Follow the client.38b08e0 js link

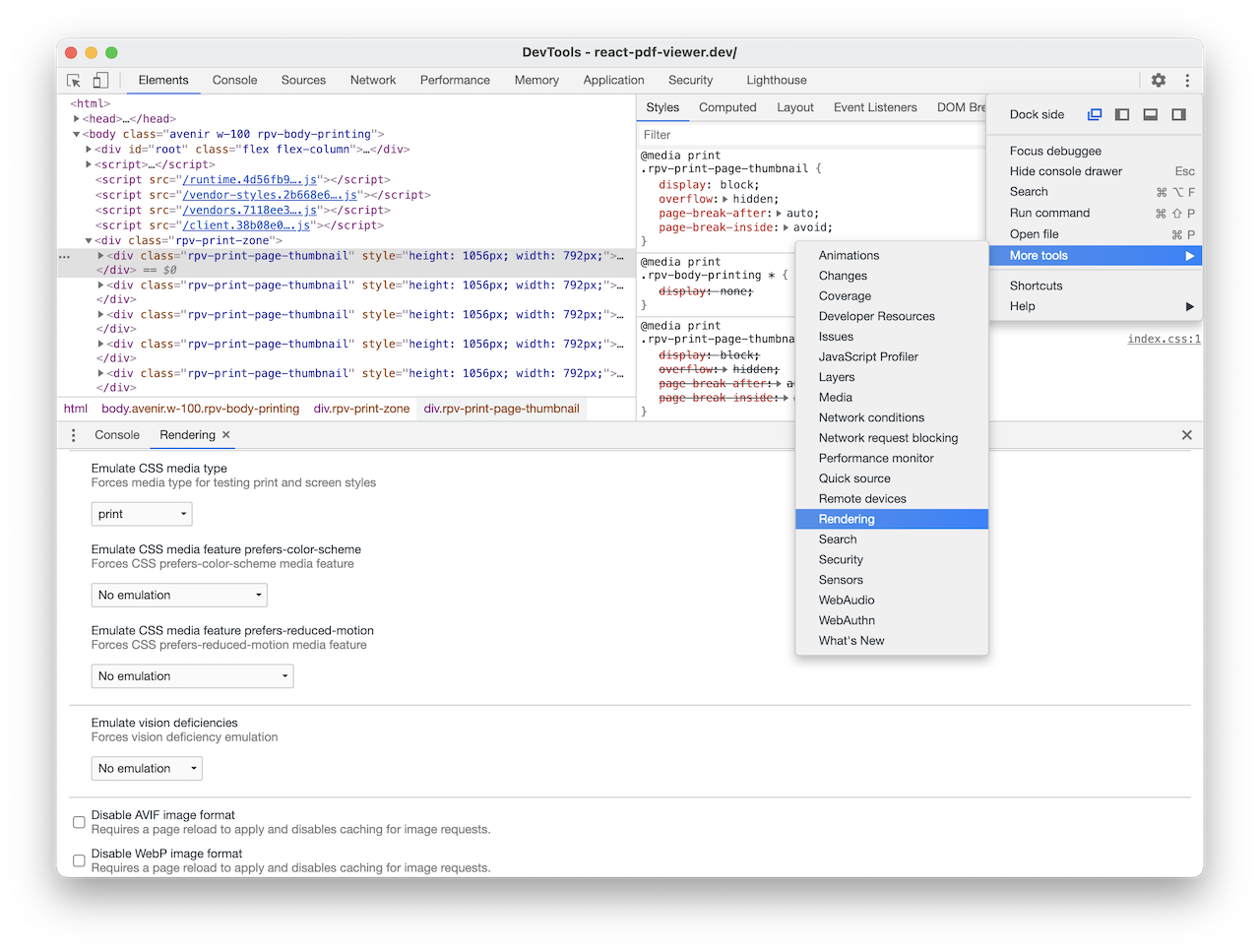coord(246,225)
